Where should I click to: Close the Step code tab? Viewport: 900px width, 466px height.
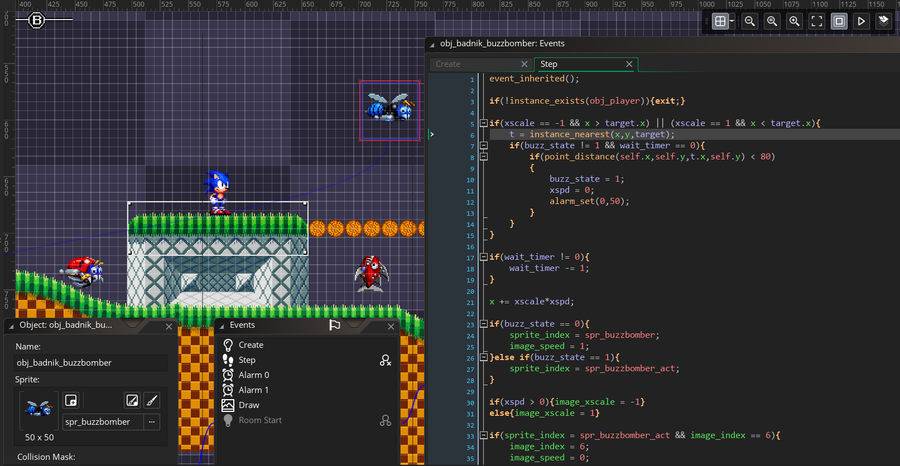[629, 64]
